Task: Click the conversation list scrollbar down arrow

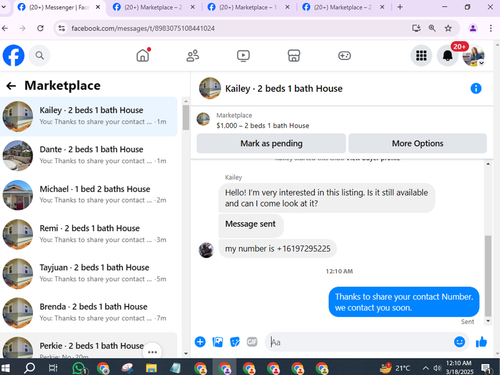Action: click(186, 353)
